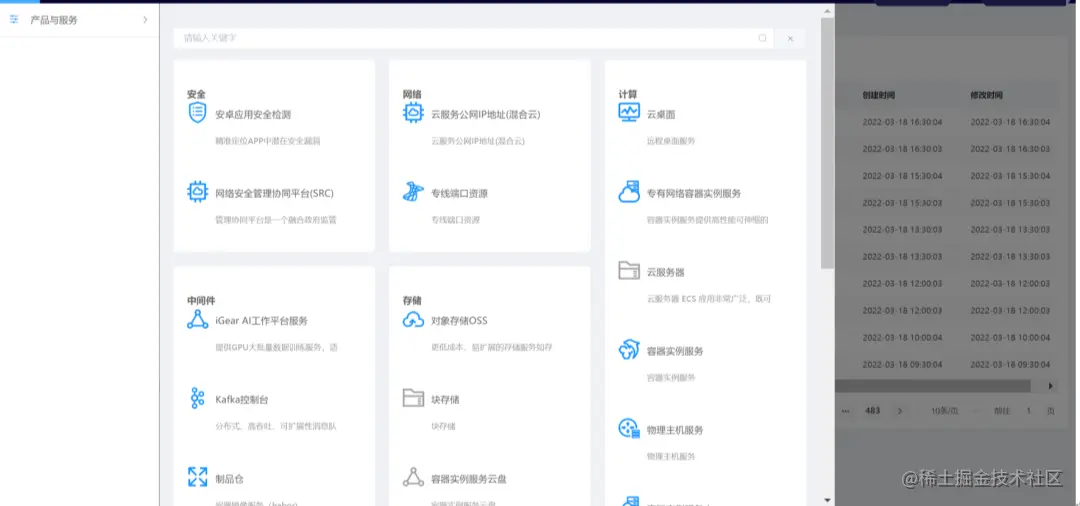Click the description 更低成本、易扩展的存储服务如存
Screen dimensions: 1080x506
point(492,348)
